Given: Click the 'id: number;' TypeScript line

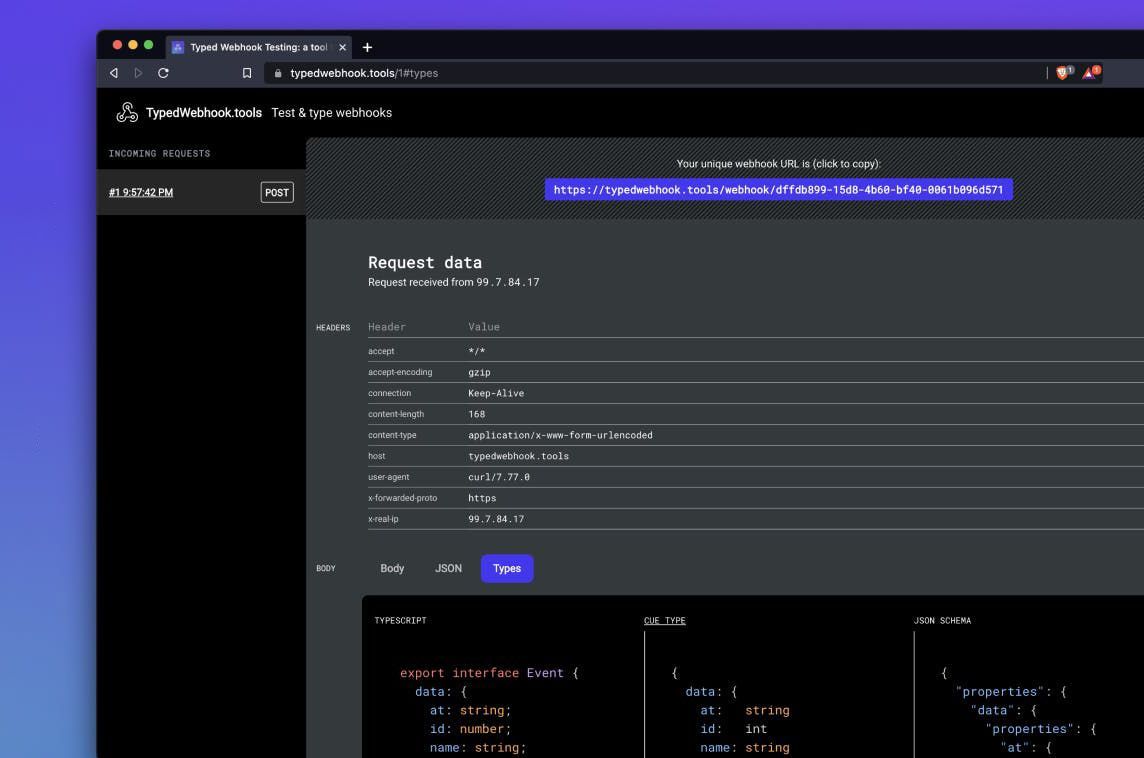Looking at the screenshot, I should click(471, 729).
